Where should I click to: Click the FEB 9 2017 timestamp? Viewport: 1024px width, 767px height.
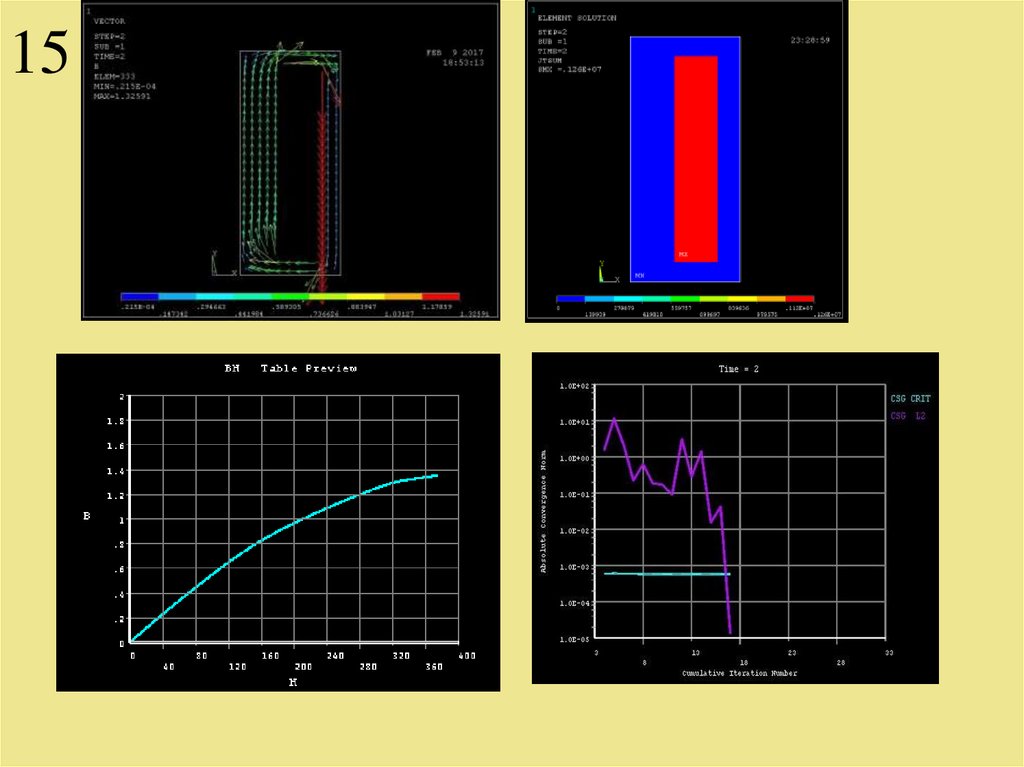click(x=454, y=51)
